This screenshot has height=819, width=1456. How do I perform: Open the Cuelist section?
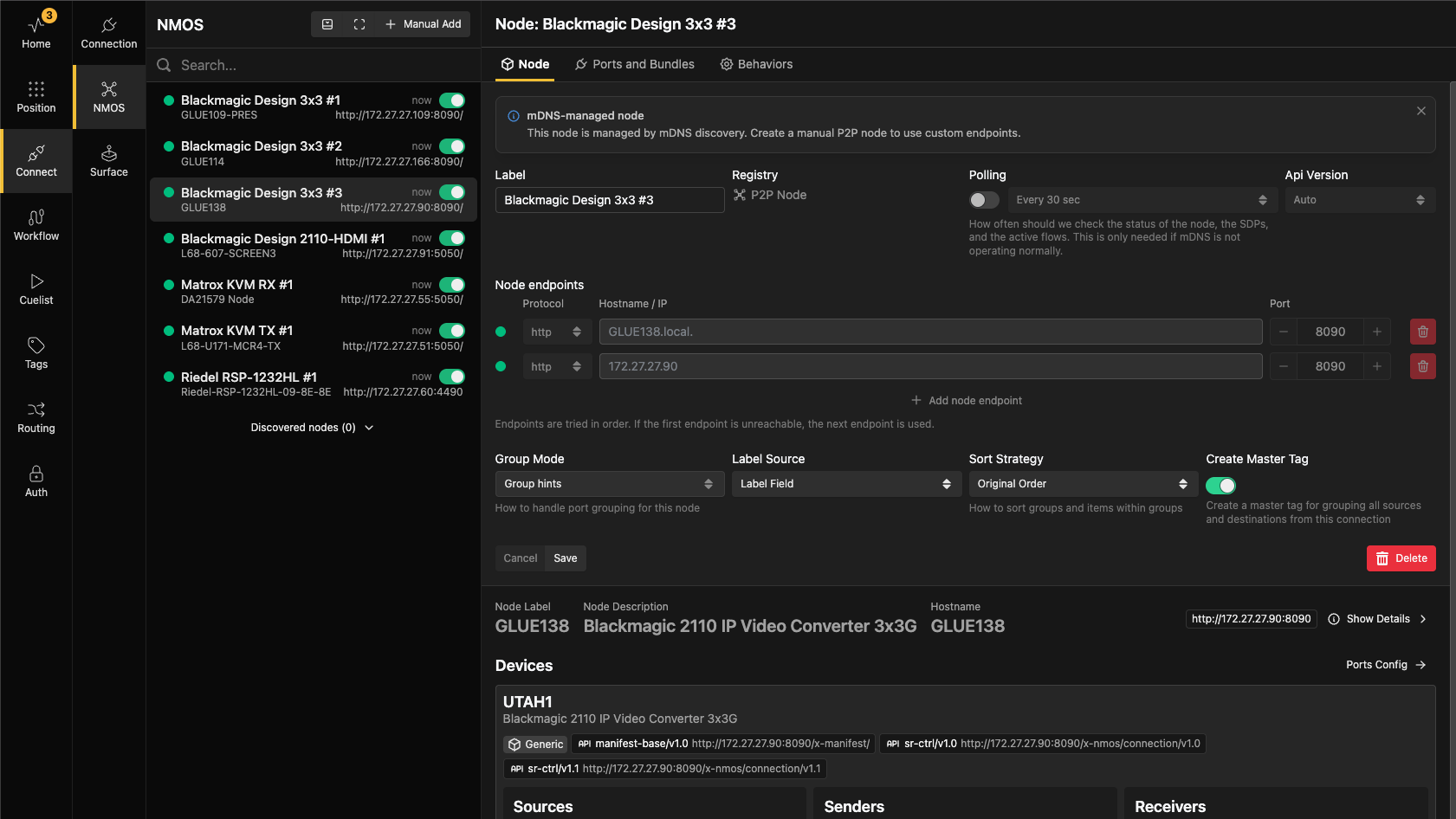(x=36, y=289)
